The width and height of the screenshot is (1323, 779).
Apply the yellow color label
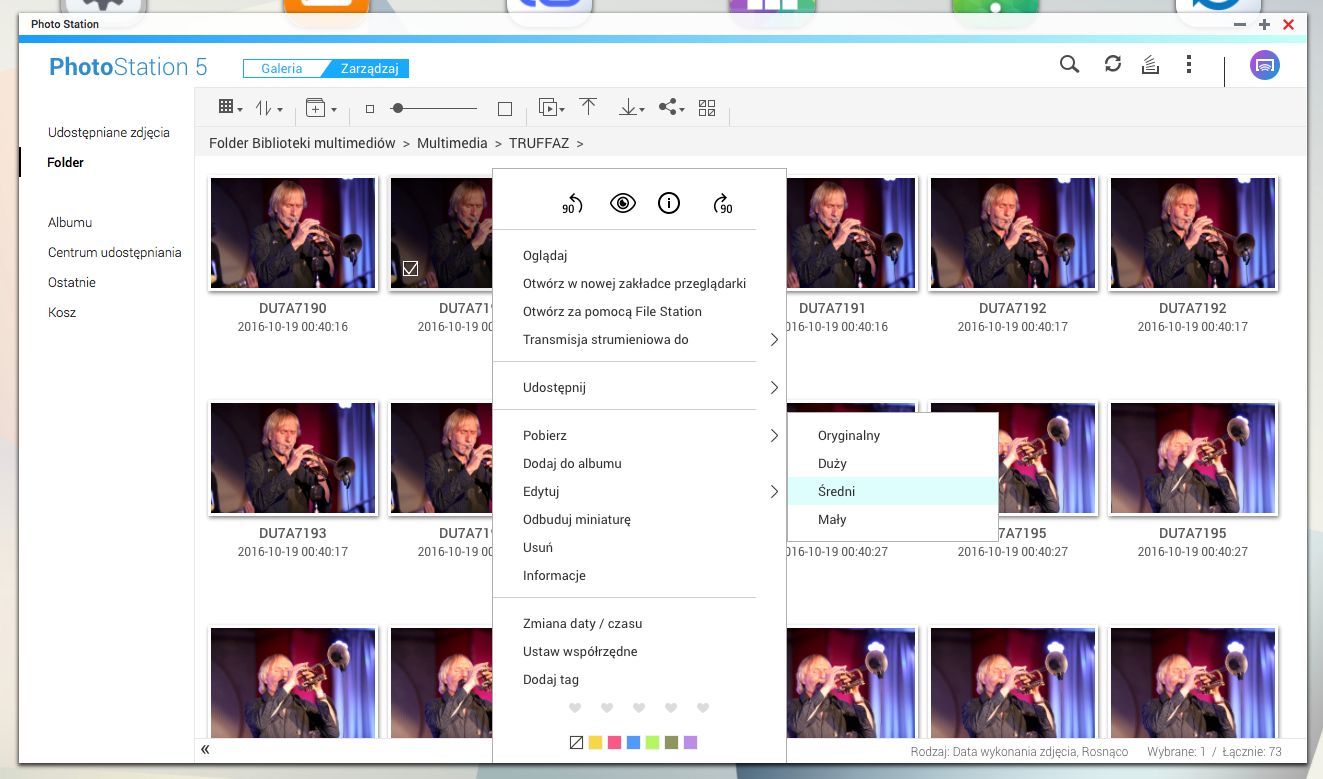click(595, 742)
